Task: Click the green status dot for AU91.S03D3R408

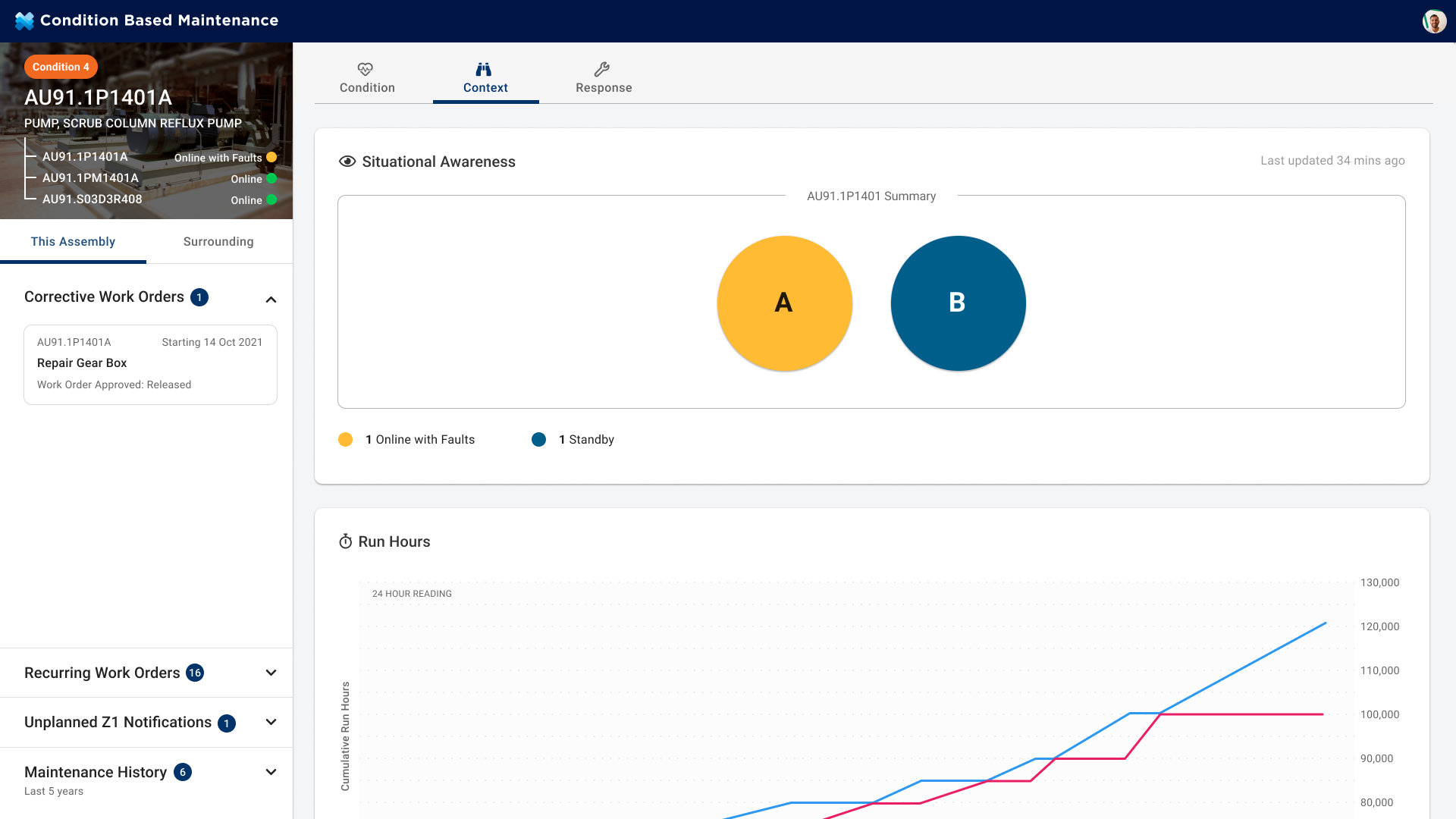Action: coord(271,199)
